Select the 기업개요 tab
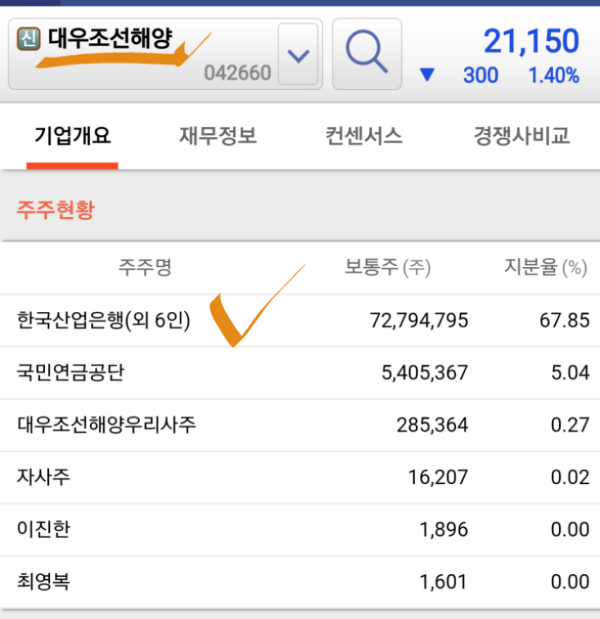 pos(72,136)
